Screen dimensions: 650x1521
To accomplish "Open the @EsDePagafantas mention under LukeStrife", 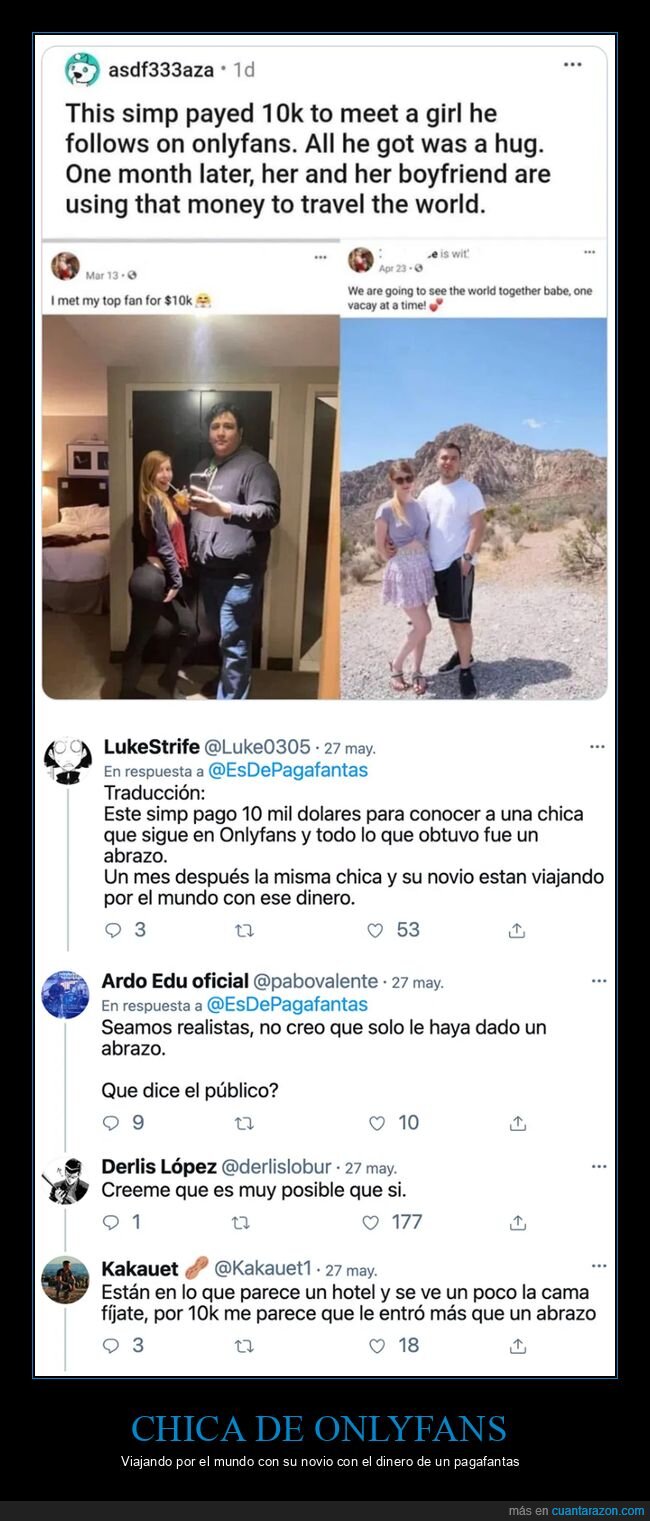I will tap(288, 770).
